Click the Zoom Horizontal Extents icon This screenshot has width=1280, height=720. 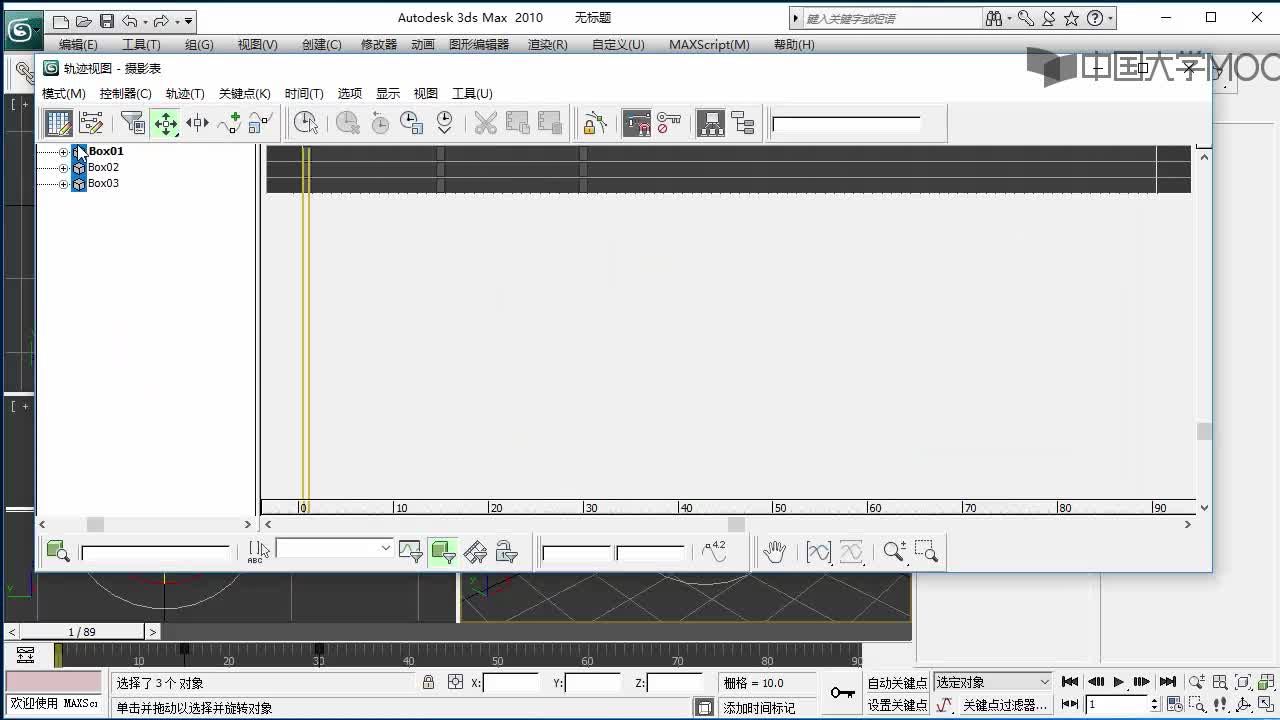[819, 551]
